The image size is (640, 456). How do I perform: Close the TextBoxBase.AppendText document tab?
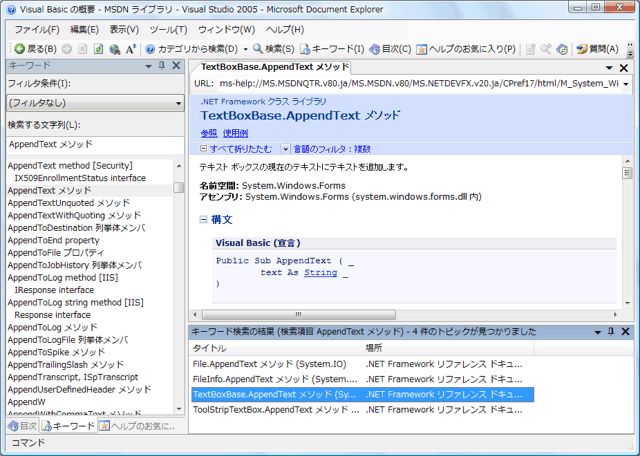point(624,68)
